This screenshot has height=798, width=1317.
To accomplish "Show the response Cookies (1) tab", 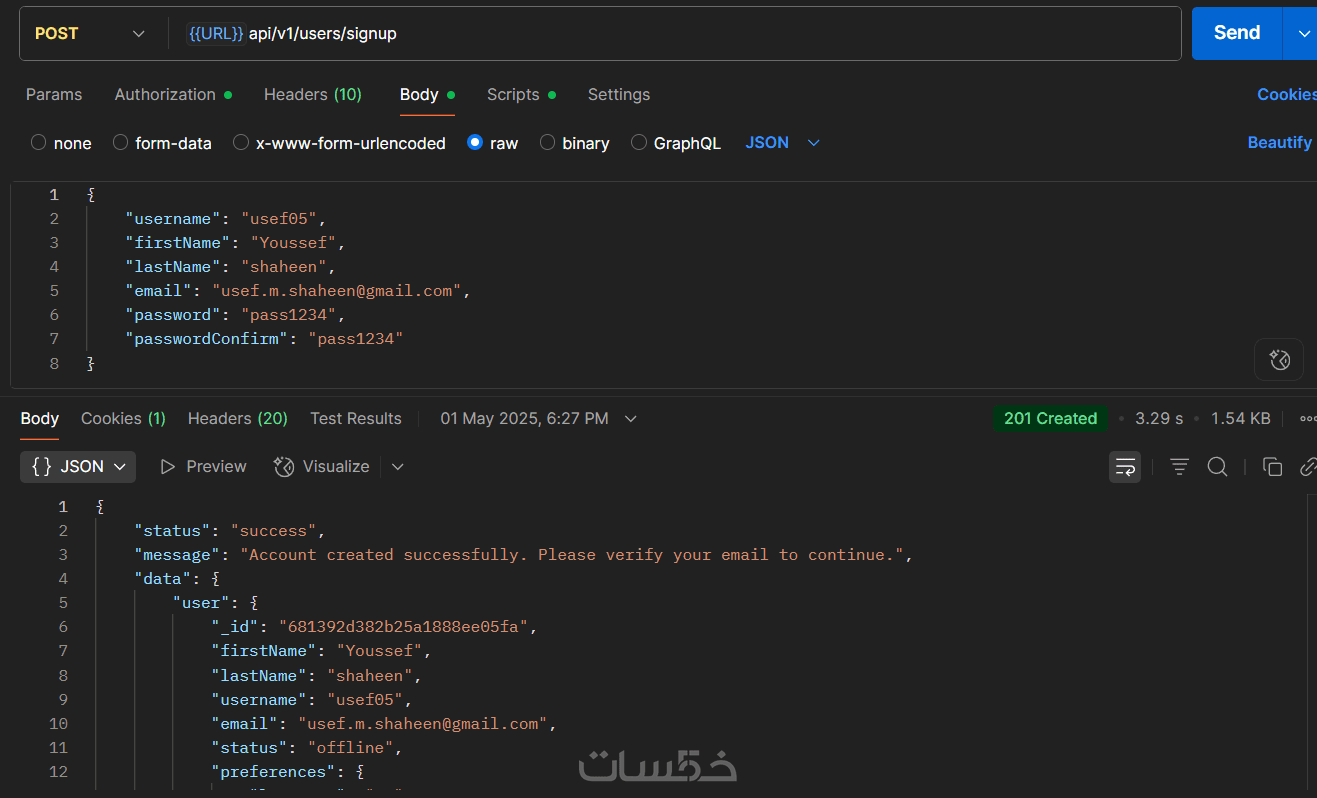I will pos(123,419).
